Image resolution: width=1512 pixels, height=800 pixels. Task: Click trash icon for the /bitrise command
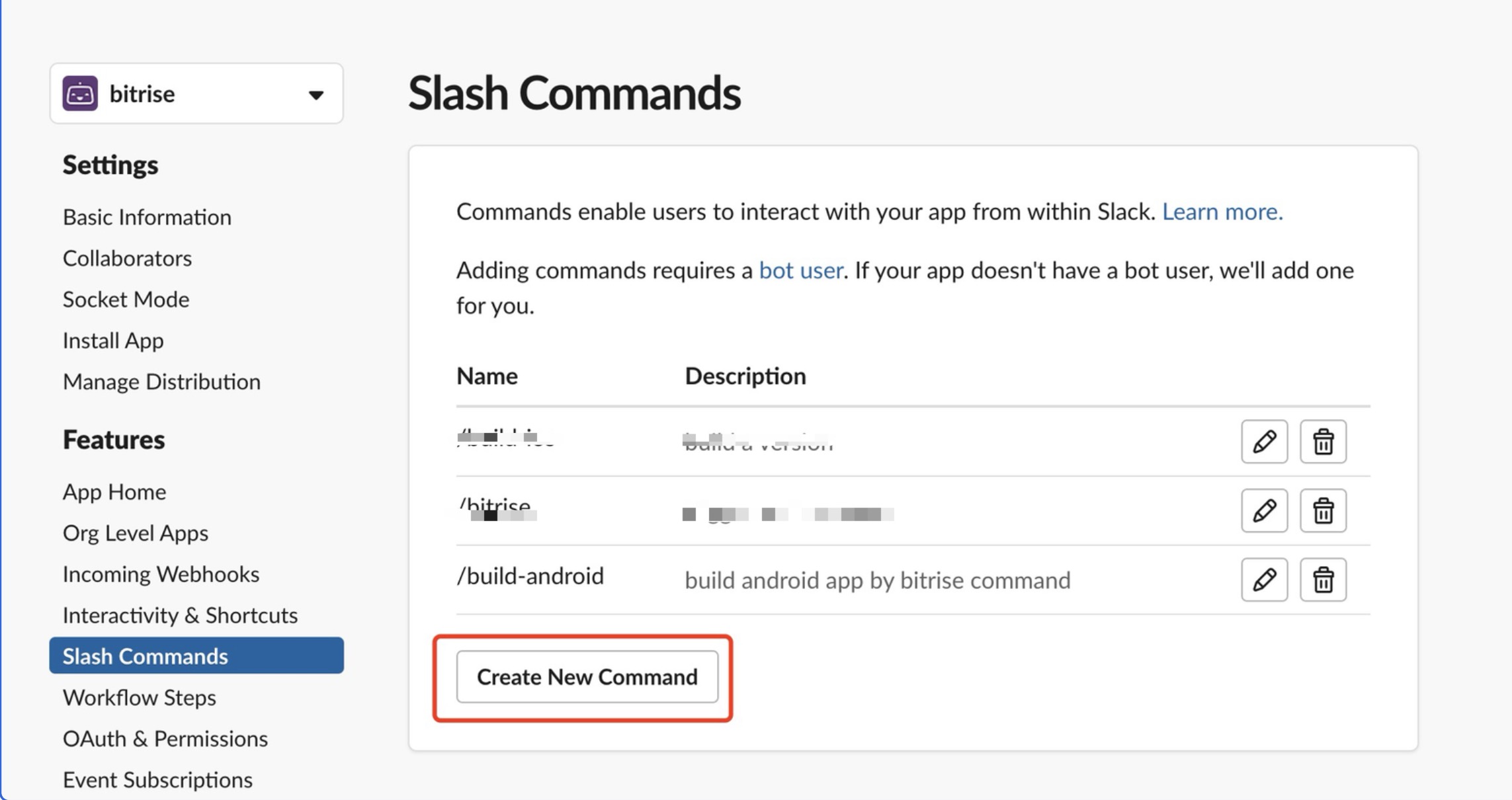[1323, 510]
